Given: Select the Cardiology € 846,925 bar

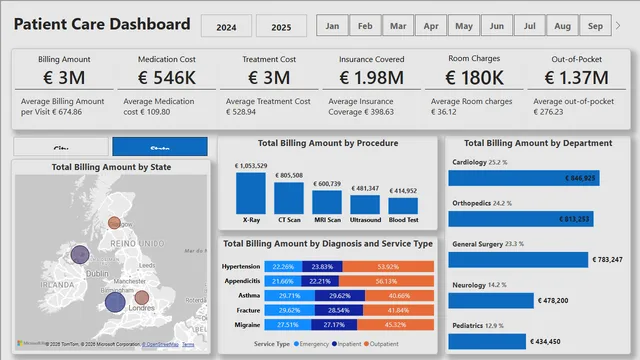Looking at the screenshot, I should 524,178.
